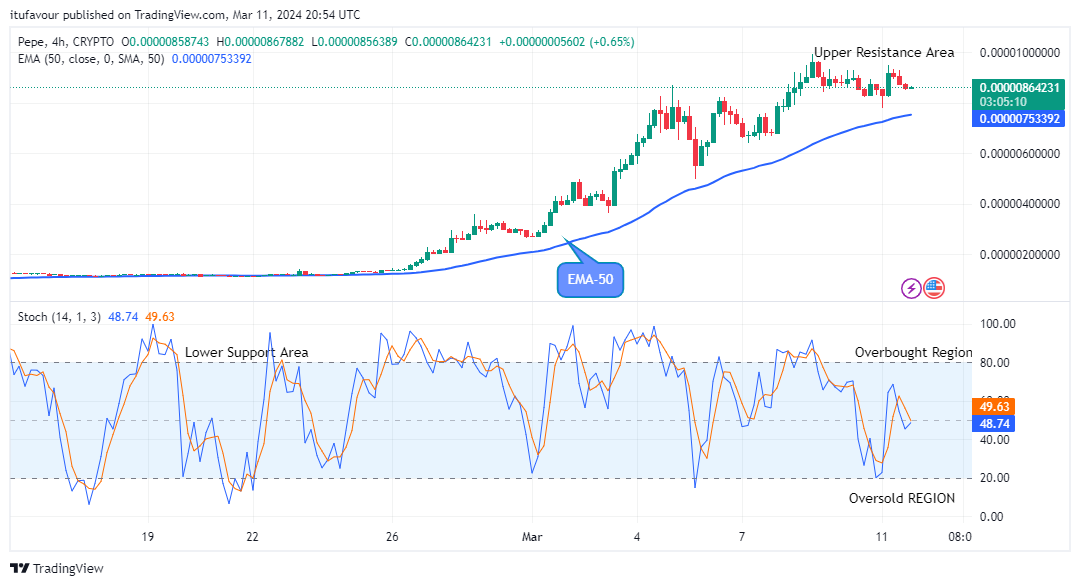Click the 22 date on time axis

(253, 536)
